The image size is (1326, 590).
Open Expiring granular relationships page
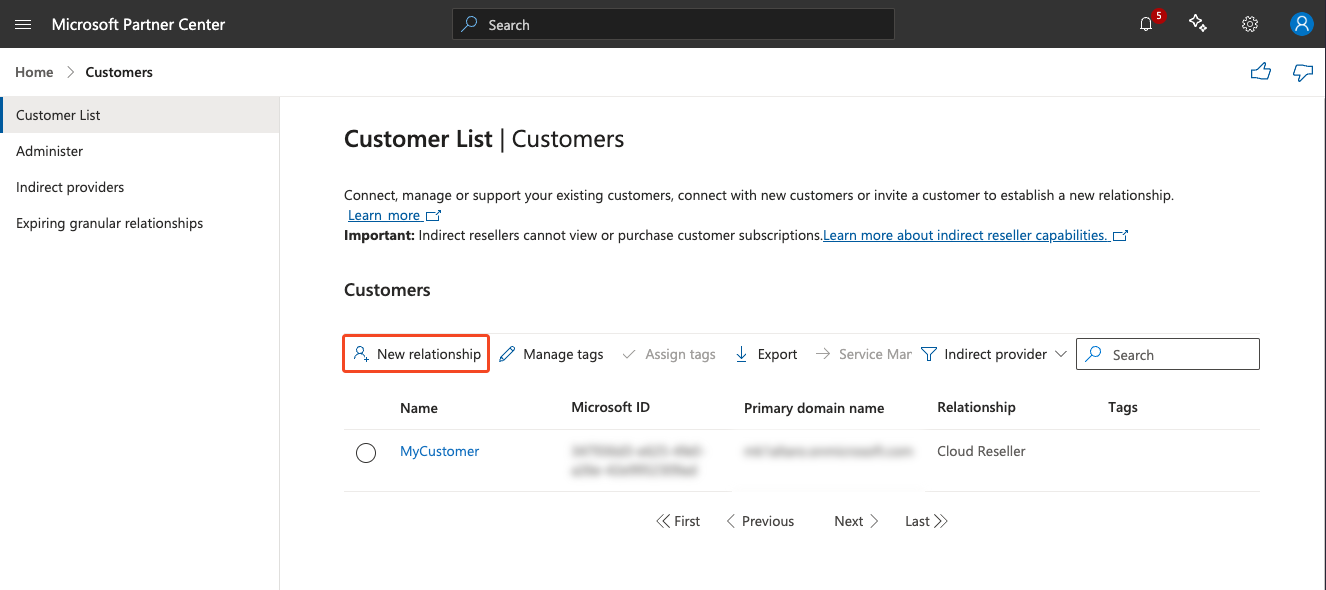[109, 223]
